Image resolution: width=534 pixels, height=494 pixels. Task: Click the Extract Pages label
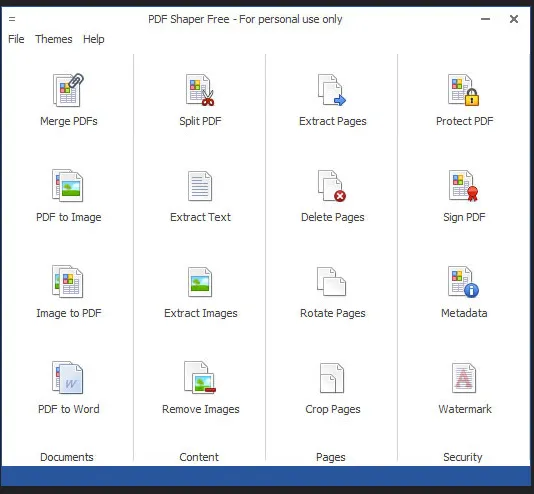point(333,121)
